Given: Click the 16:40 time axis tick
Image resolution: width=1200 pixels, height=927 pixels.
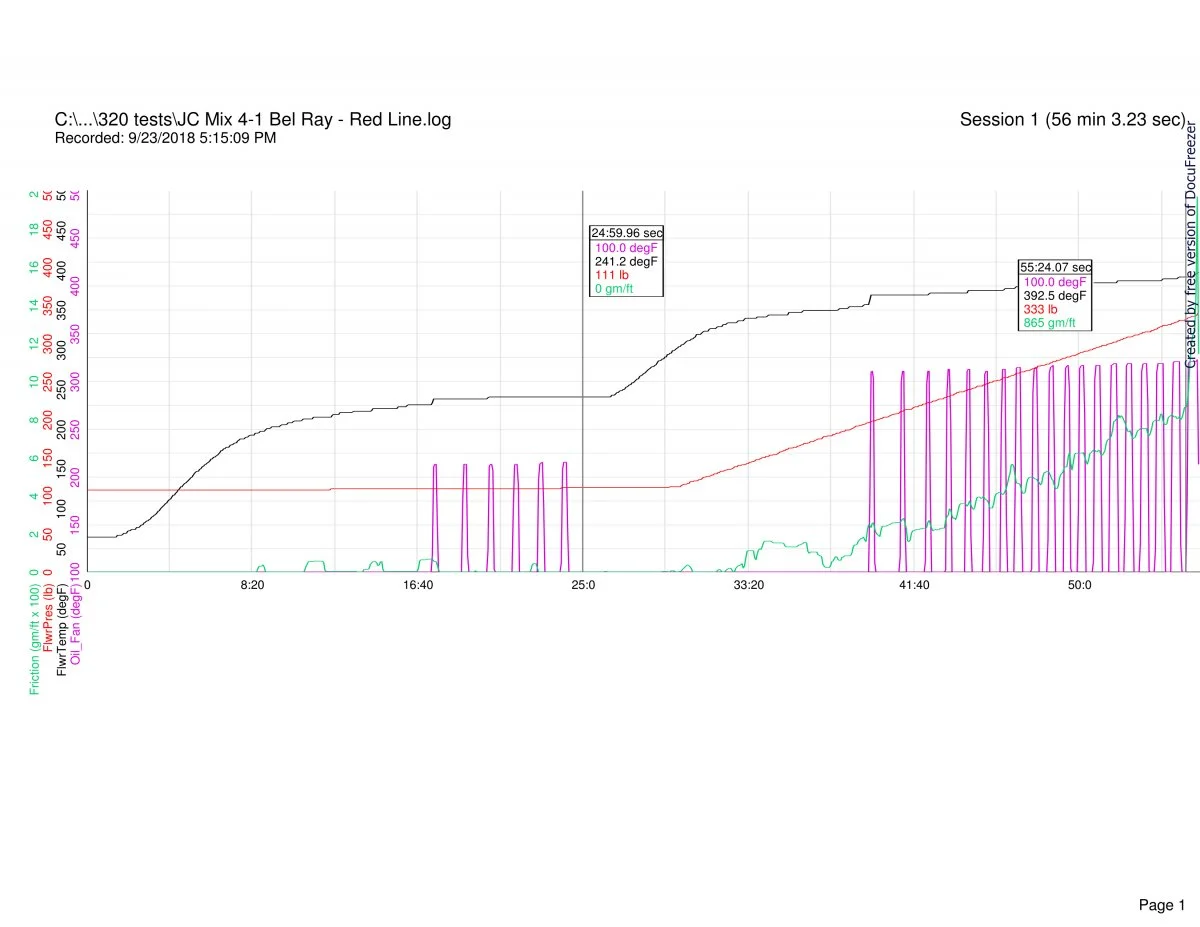Looking at the screenshot, I should (x=418, y=584).
